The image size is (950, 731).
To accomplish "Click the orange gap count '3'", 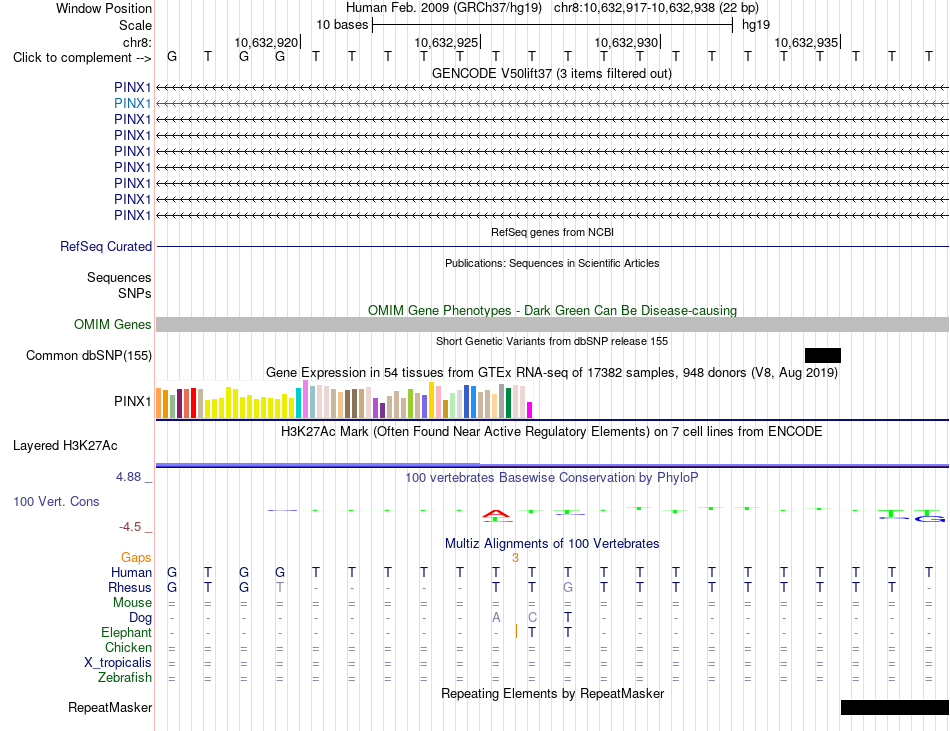I will coord(515,558).
